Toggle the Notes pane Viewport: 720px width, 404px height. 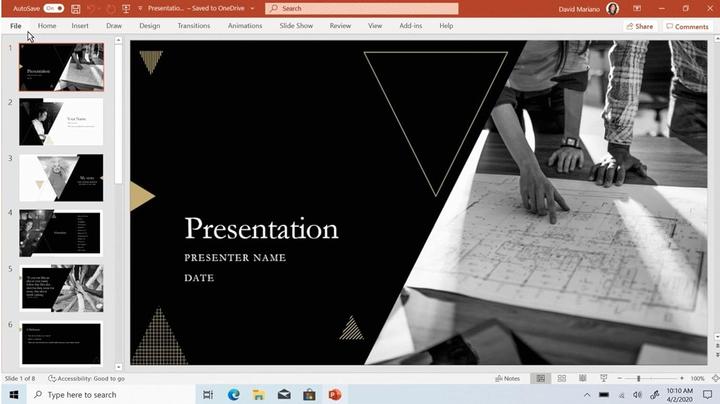pyautogui.click(x=508, y=379)
